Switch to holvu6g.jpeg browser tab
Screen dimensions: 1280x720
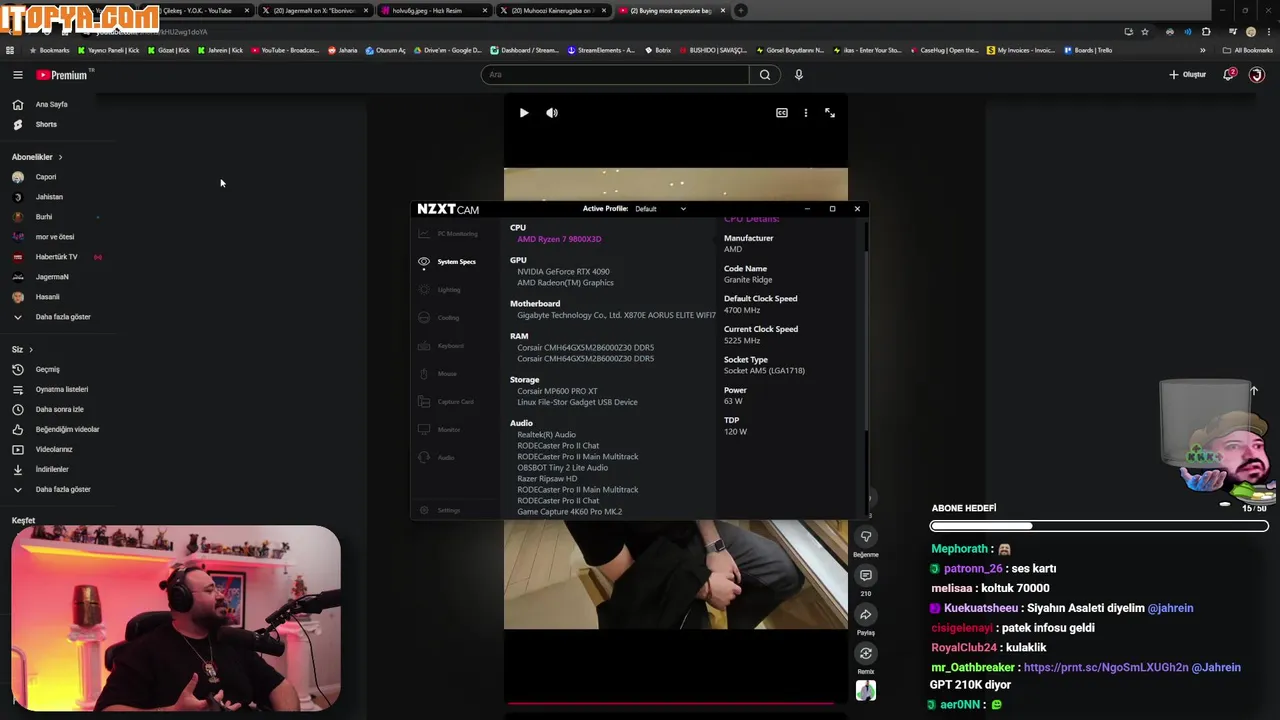(x=434, y=11)
